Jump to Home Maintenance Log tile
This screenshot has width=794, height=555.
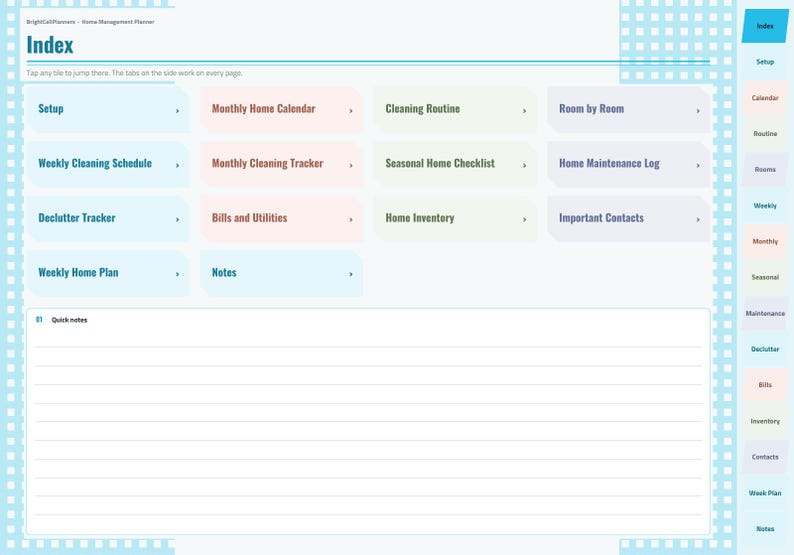pos(629,164)
